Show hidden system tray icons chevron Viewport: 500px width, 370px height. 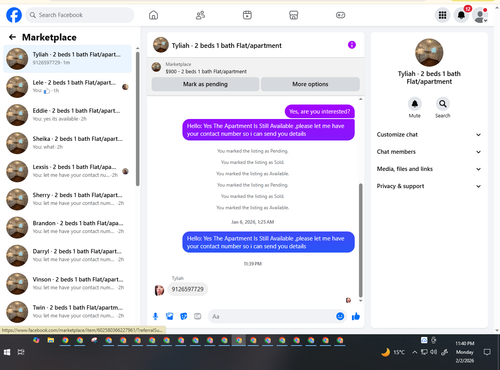click(414, 352)
